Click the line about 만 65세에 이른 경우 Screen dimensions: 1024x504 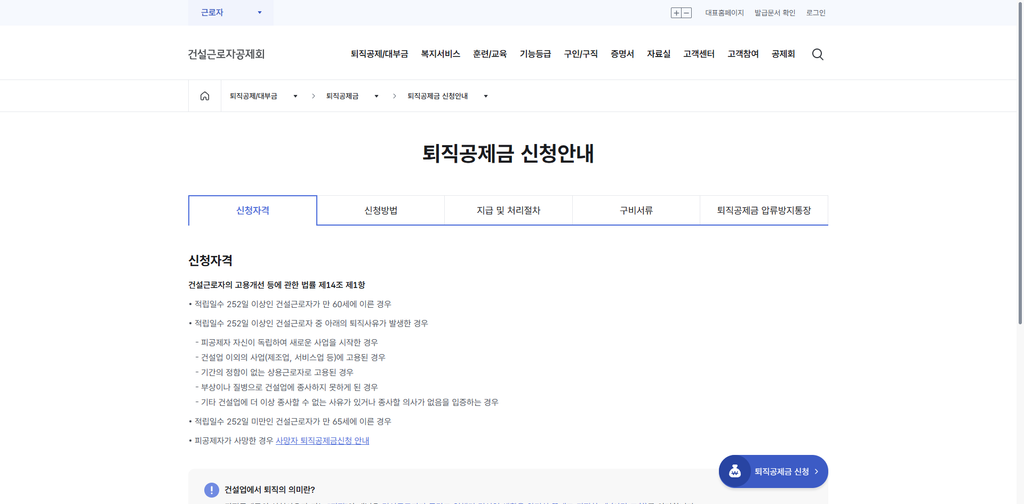point(290,422)
